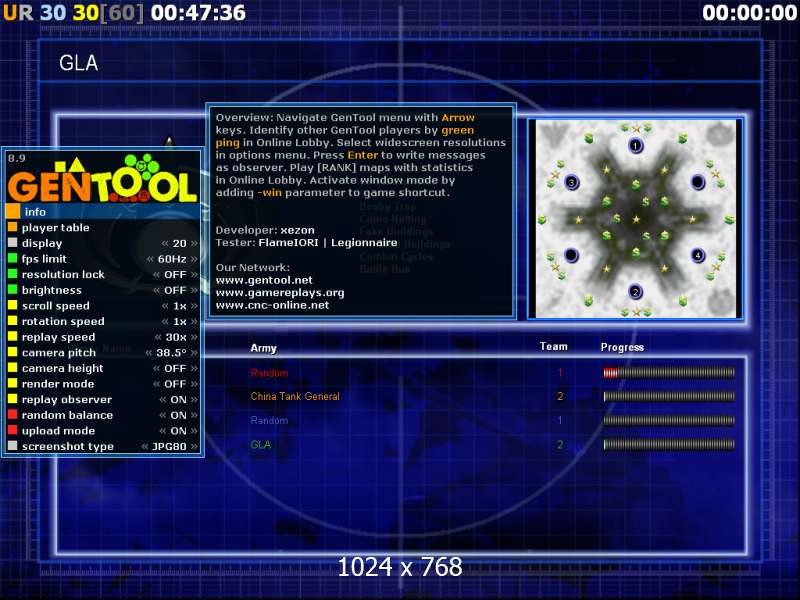Viewport: 800px width, 600px height.
Task: Click start position 4 on the minimap
Action: [x=698, y=255]
